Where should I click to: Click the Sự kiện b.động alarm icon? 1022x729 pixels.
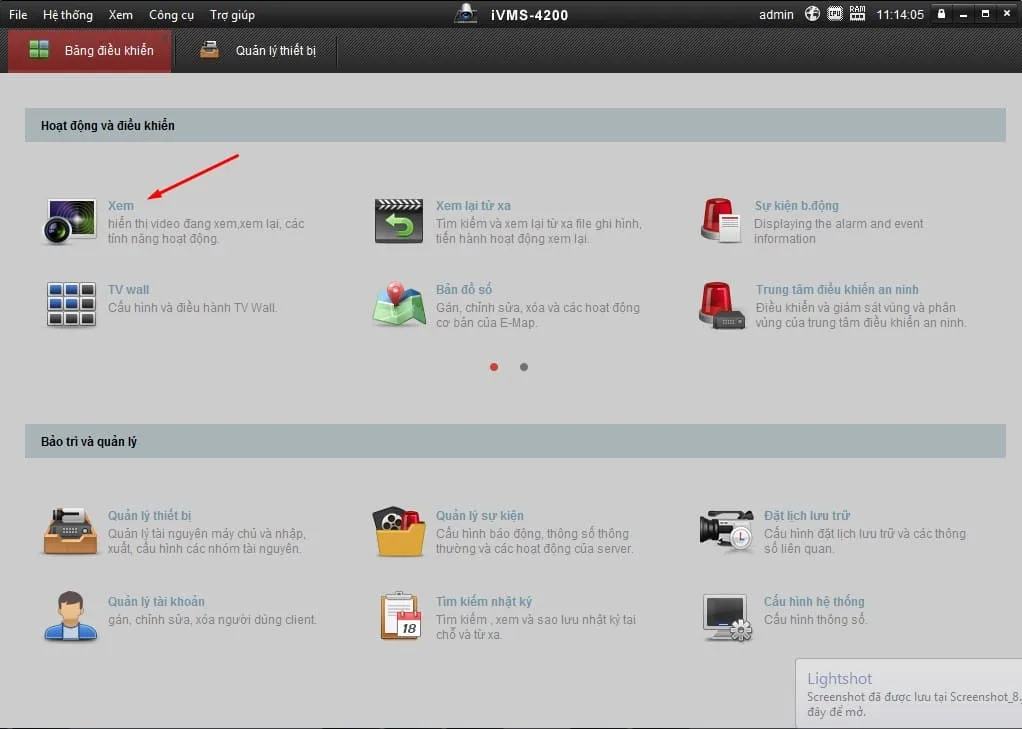pos(720,220)
